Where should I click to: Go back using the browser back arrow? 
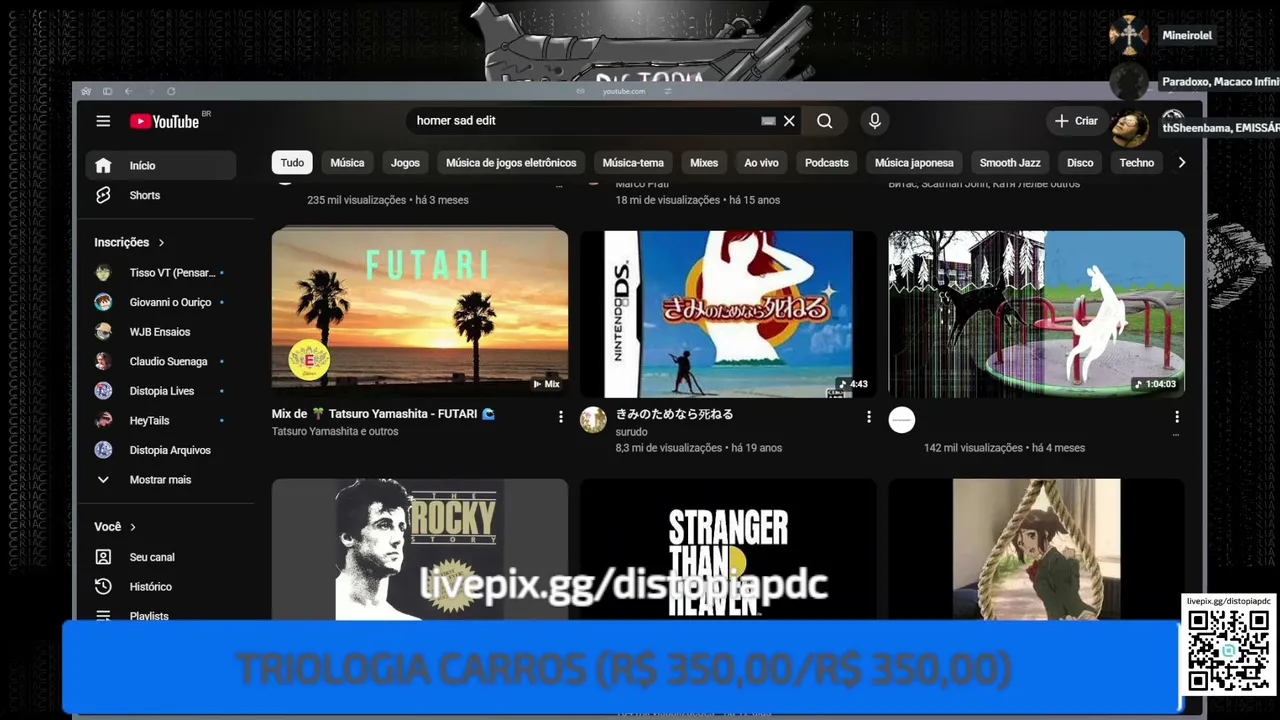128,91
